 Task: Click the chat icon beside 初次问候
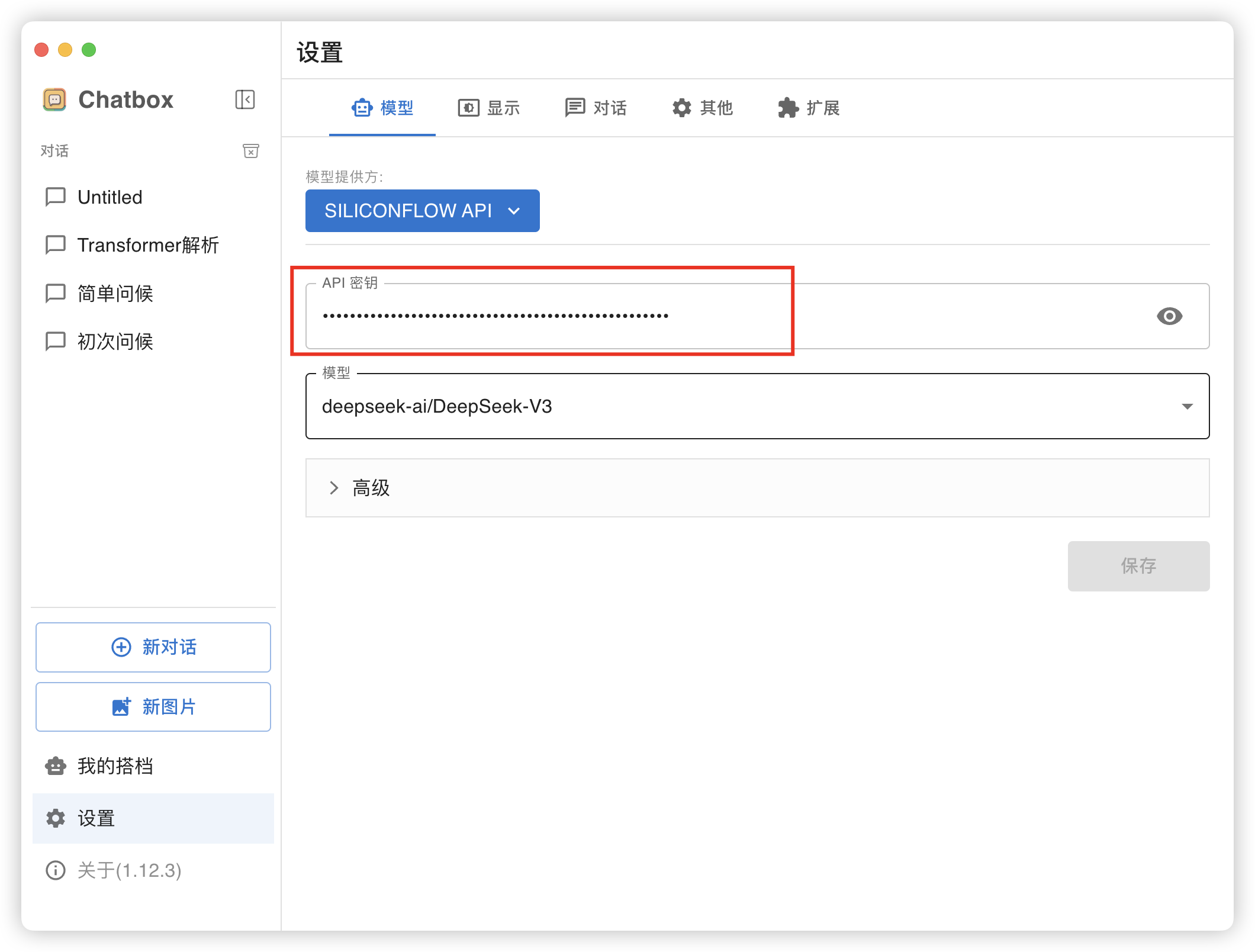56,341
